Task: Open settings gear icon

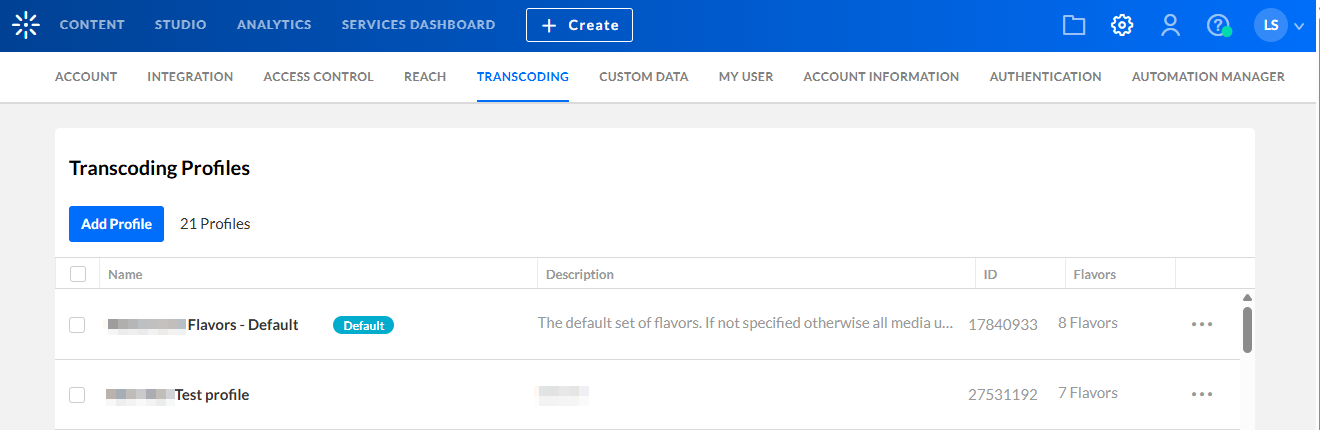Action: click(1122, 25)
